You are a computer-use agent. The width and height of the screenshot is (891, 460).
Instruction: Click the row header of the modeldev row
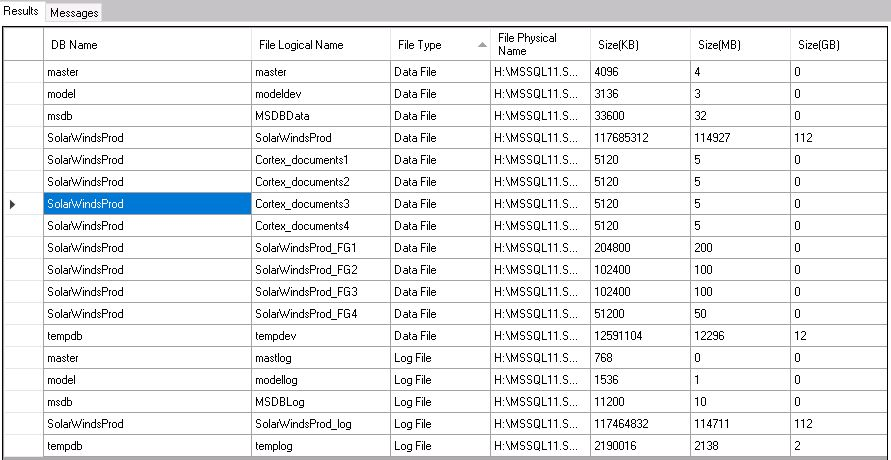tap(23, 94)
